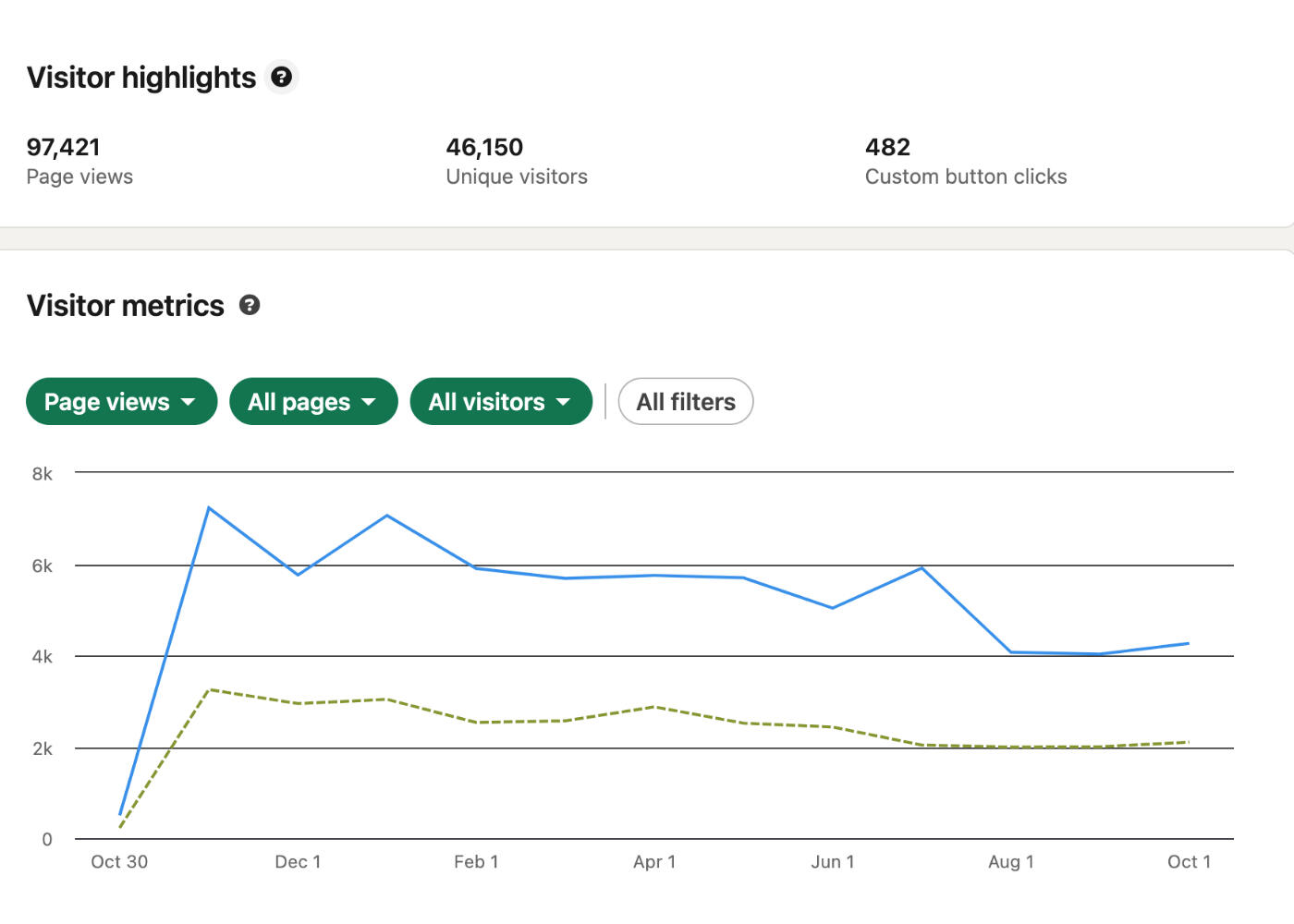Open the All visitors audience dropdown

[x=501, y=401]
